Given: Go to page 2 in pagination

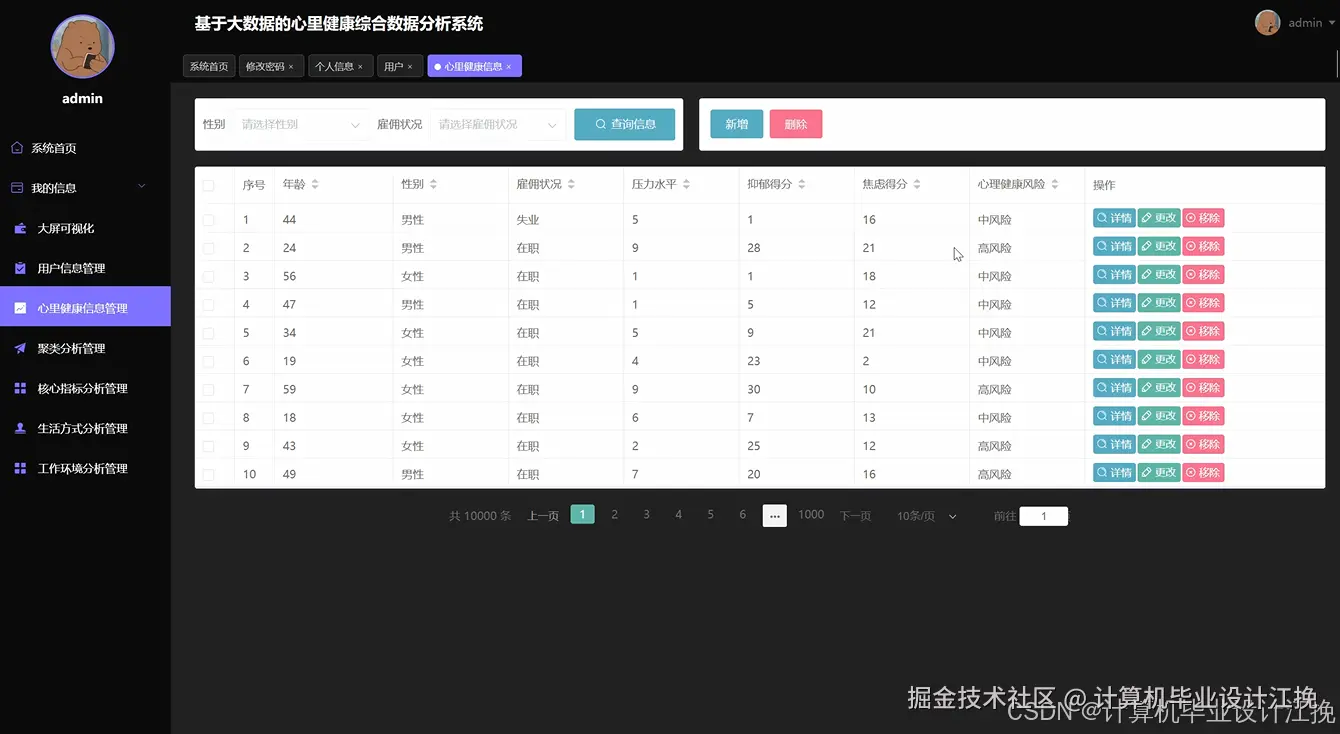Looking at the screenshot, I should 615,514.
